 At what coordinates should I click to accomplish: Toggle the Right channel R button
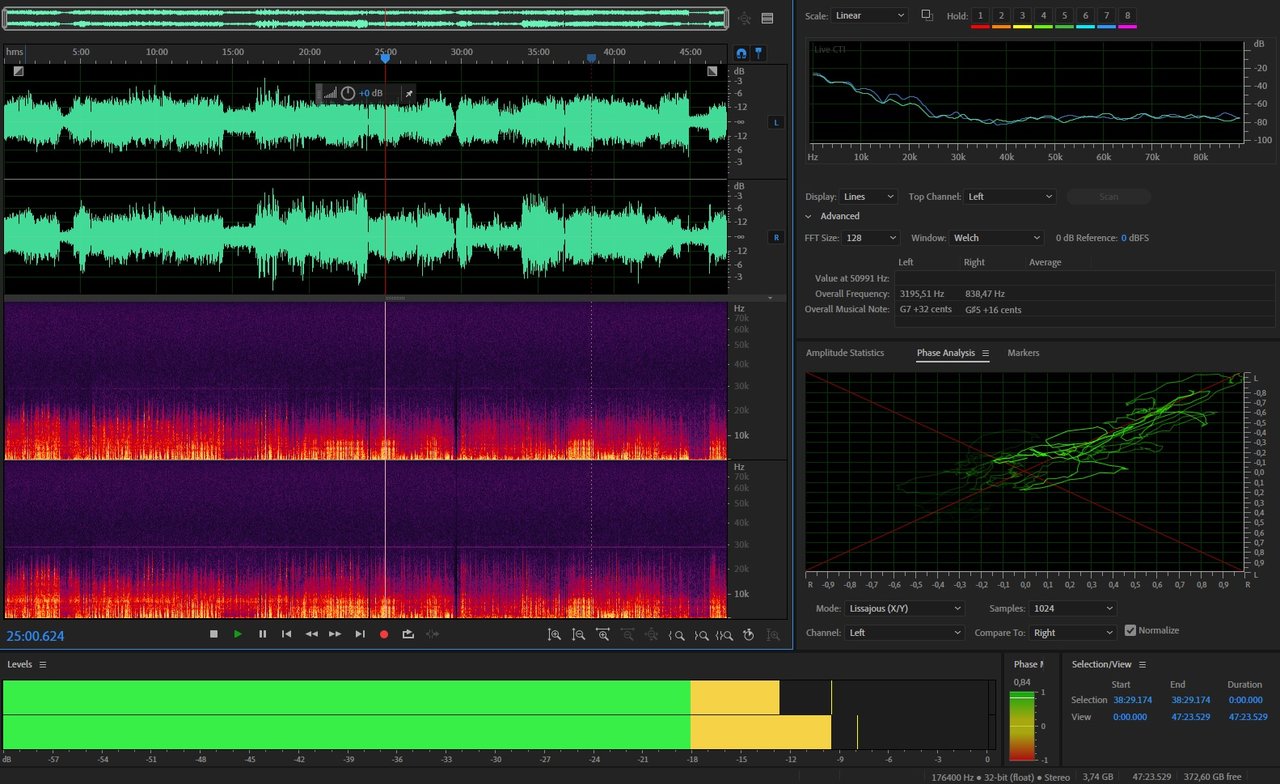click(x=775, y=237)
